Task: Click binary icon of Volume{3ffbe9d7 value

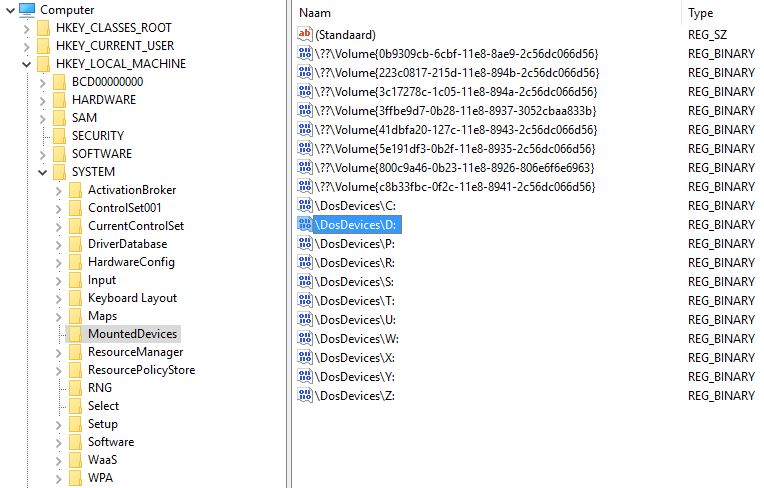Action: point(305,111)
